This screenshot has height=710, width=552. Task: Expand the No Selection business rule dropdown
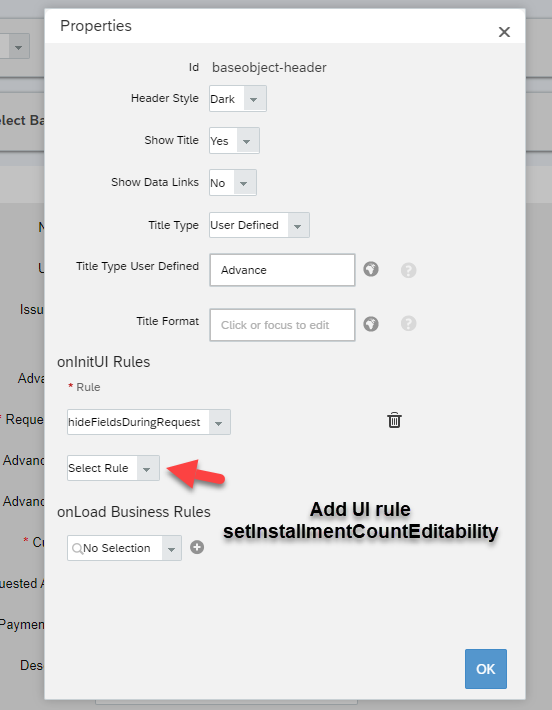click(125, 548)
